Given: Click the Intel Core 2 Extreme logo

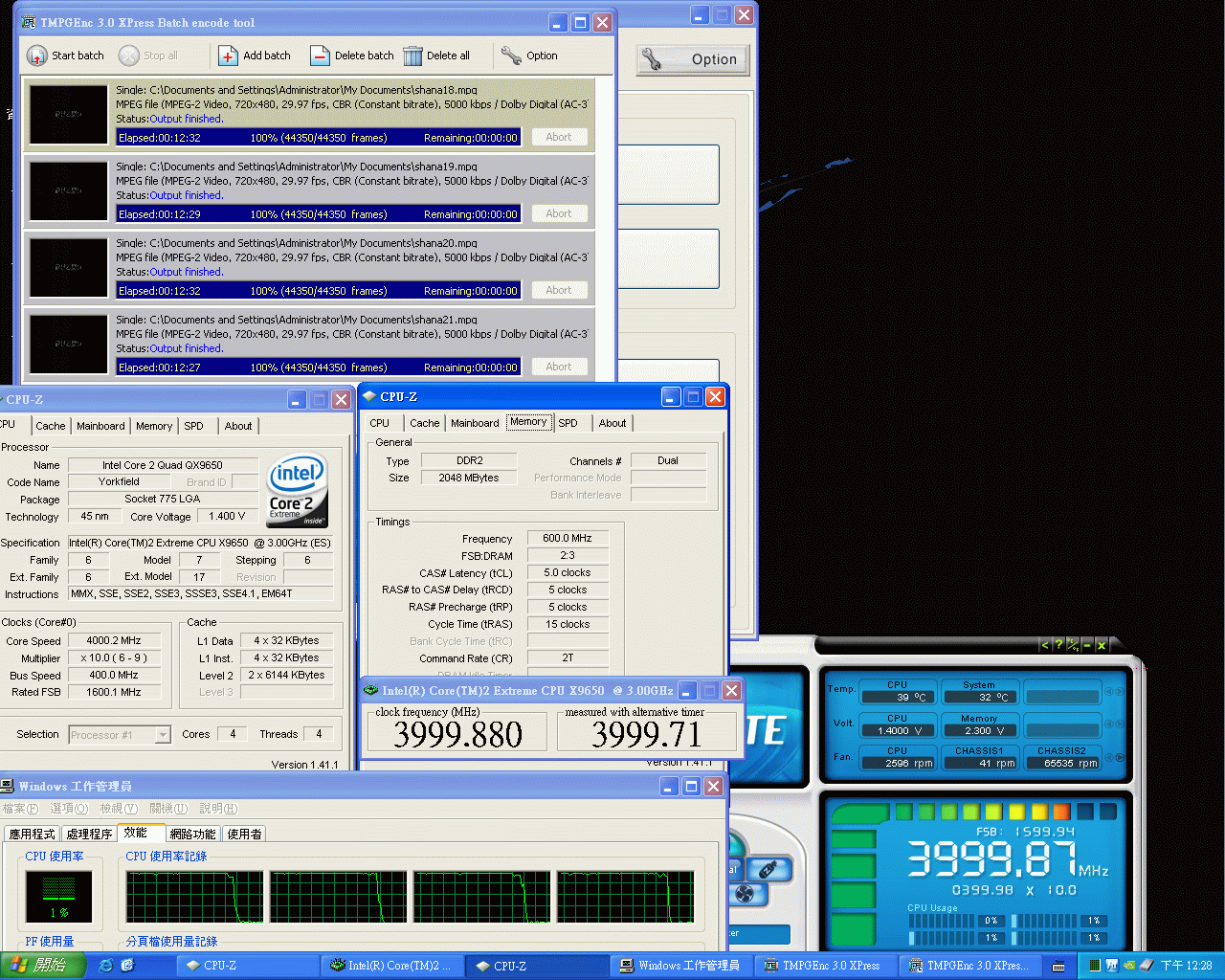Looking at the screenshot, I should pos(297,491).
